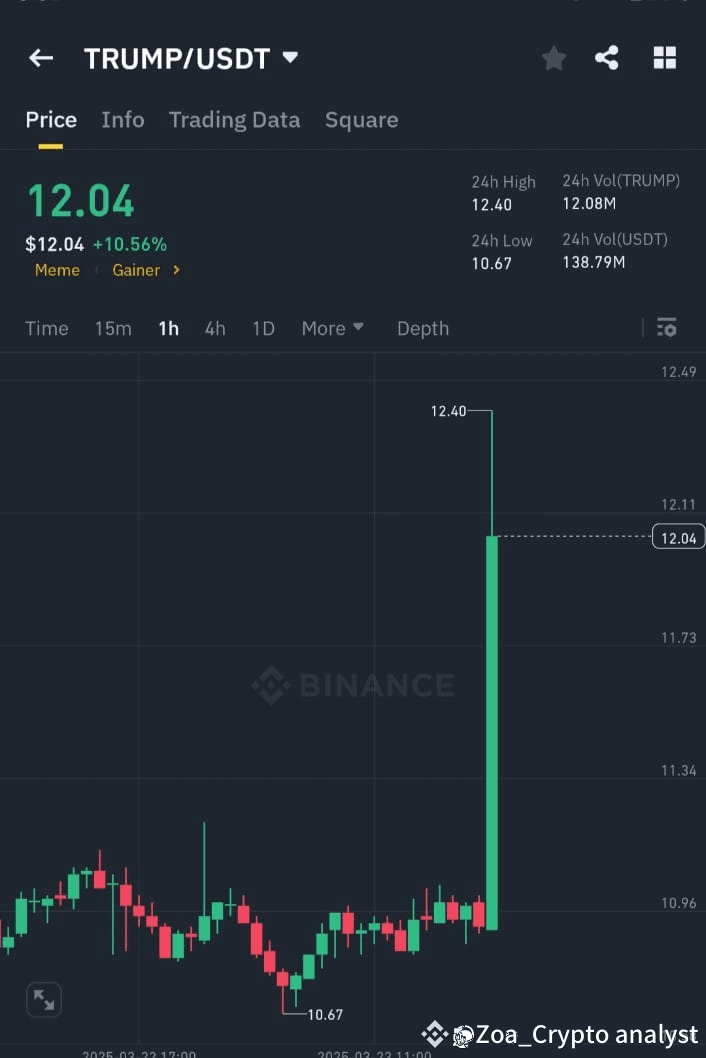Select the 4h timeframe
Image resolution: width=706 pixels, height=1058 pixels.
pos(214,328)
